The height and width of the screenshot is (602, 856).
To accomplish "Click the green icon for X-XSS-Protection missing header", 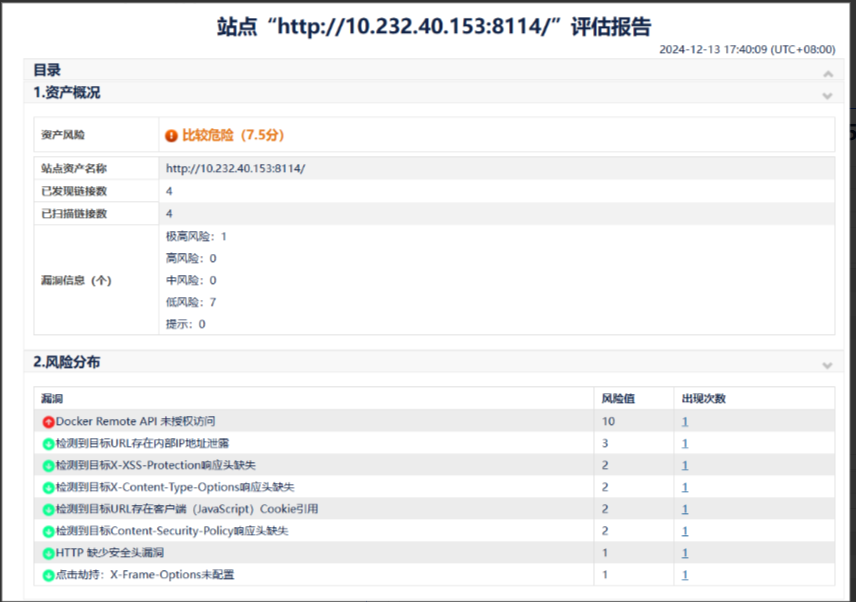I will (47, 465).
